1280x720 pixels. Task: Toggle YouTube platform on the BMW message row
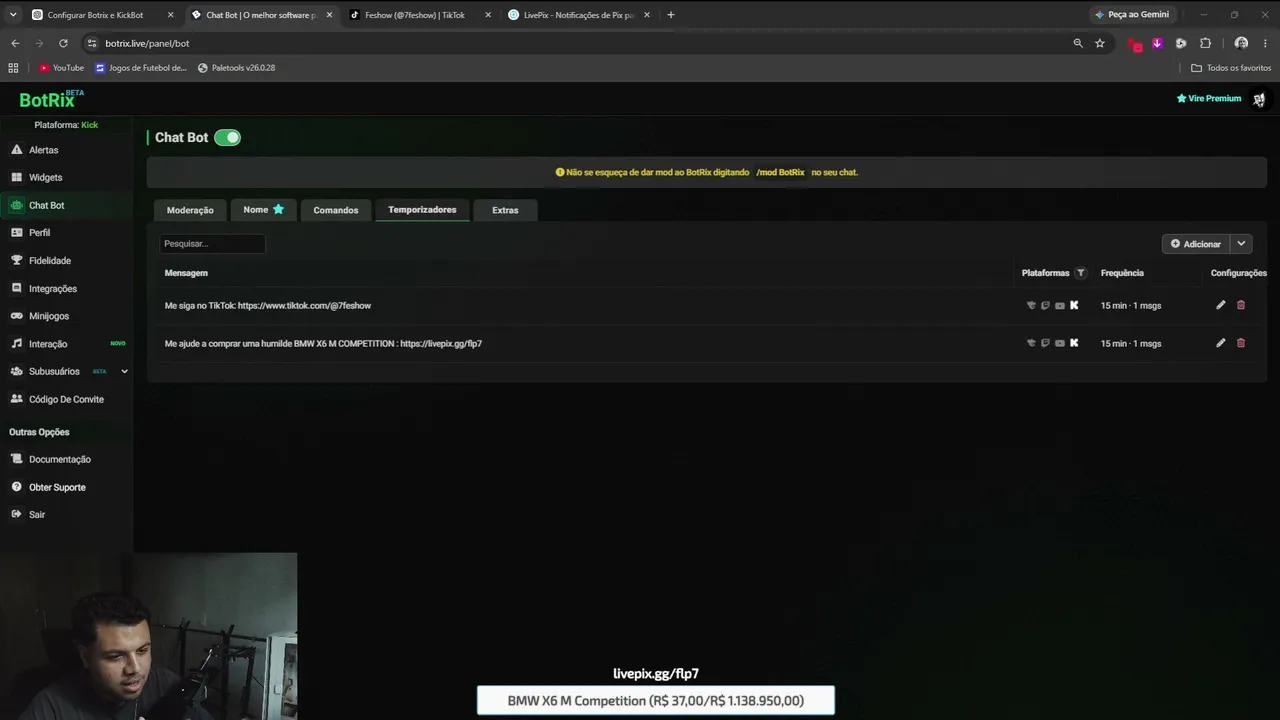tap(1060, 343)
